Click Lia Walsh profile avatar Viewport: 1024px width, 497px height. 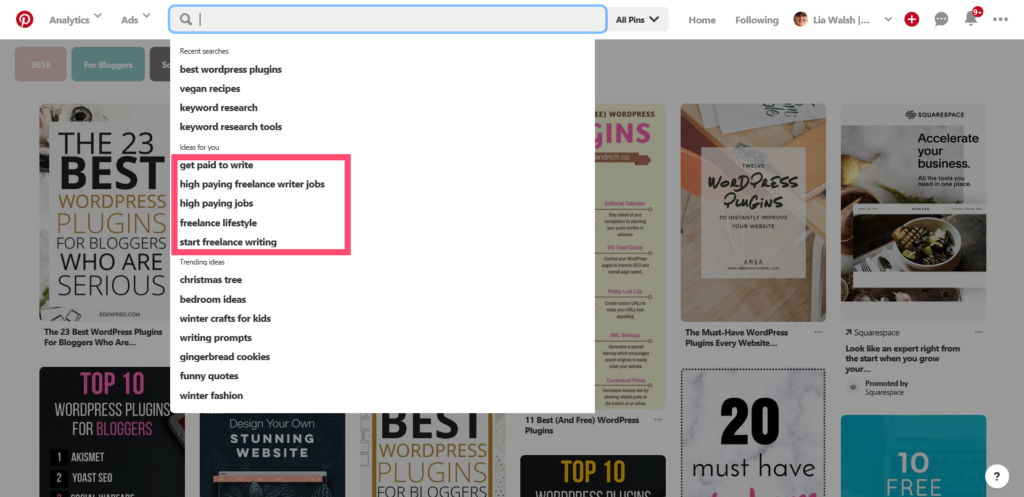800,20
